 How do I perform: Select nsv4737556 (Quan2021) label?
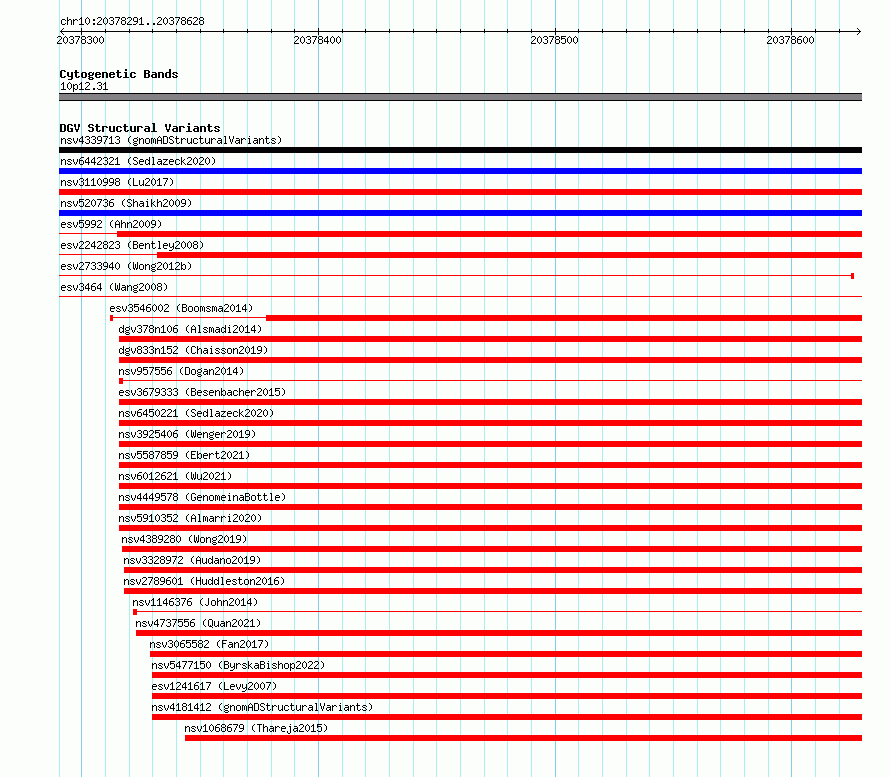(198, 623)
